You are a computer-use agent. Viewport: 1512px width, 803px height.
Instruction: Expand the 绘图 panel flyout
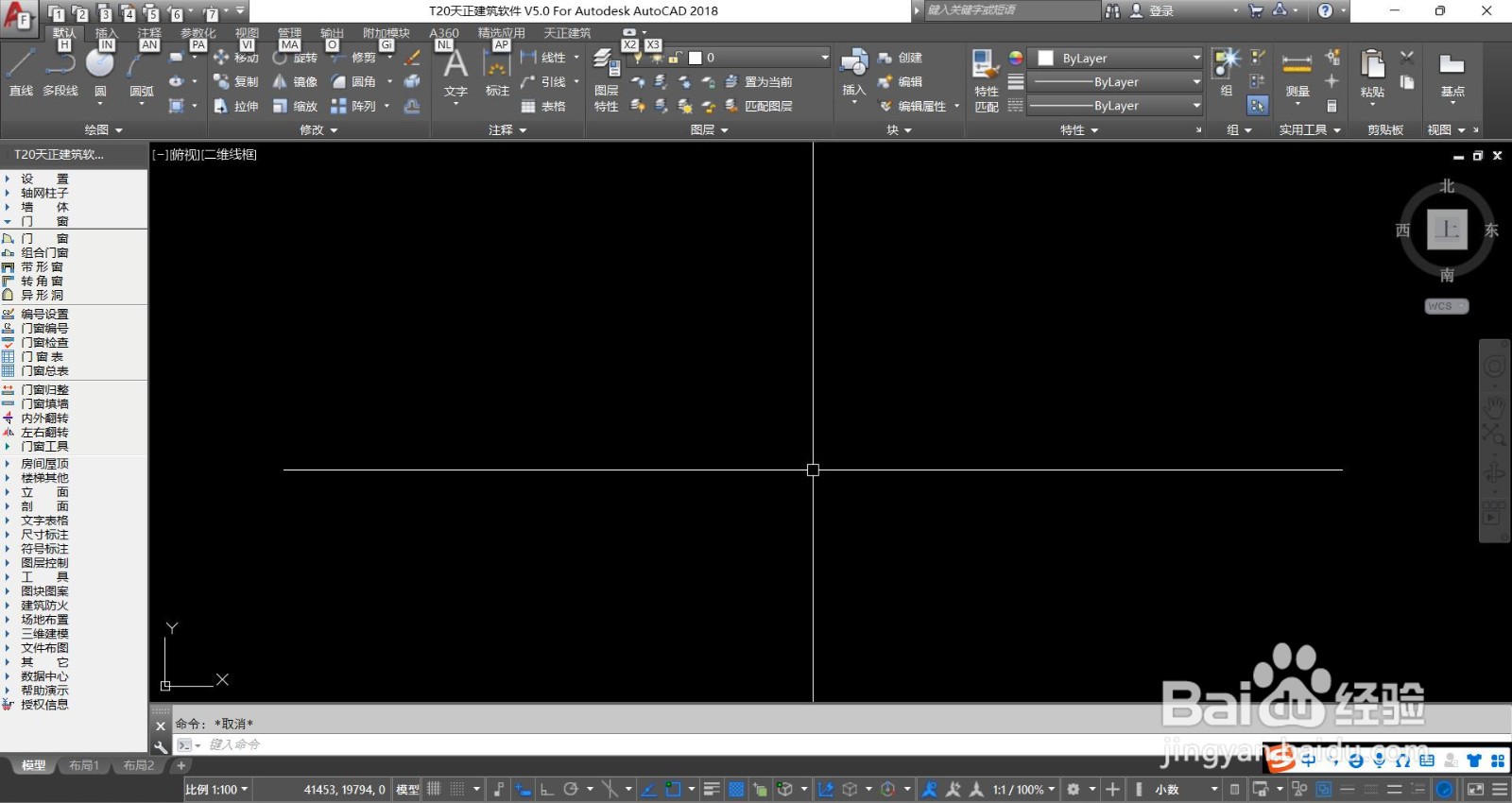(x=103, y=130)
